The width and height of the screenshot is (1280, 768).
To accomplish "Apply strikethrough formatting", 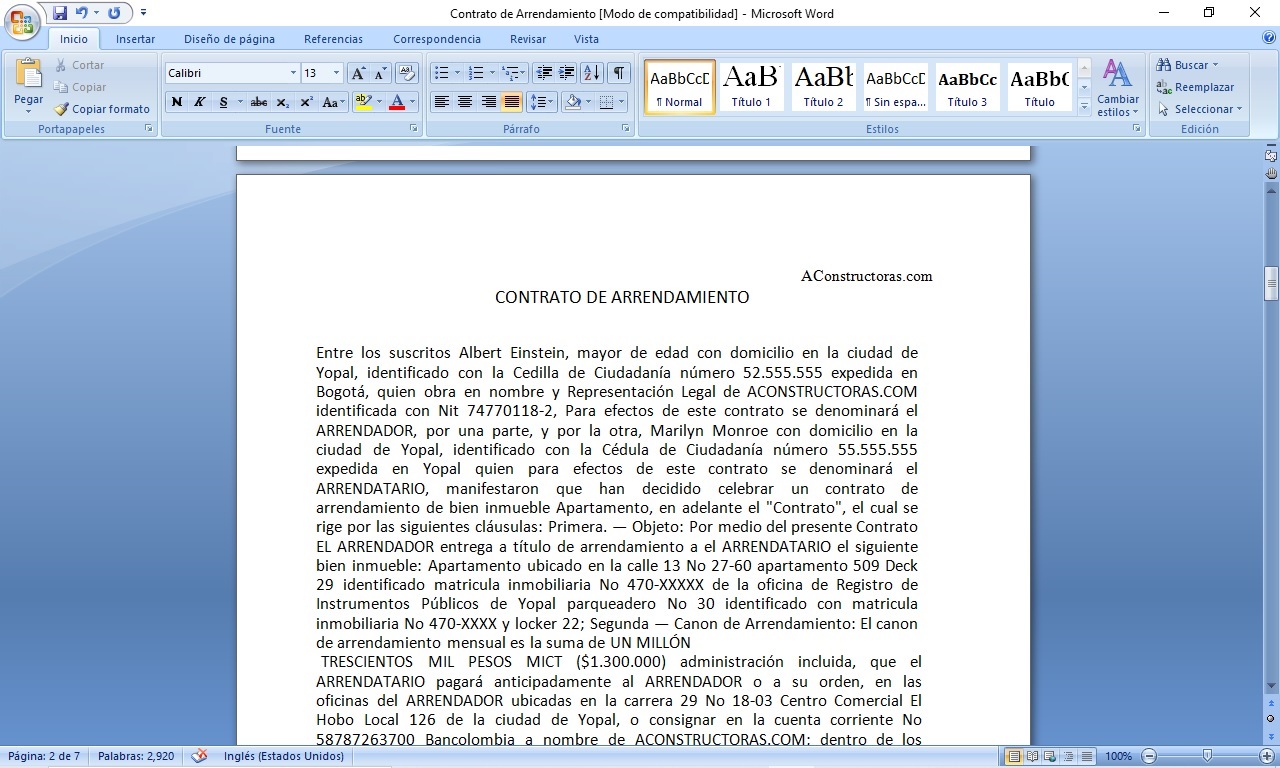I will coord(259,102).
